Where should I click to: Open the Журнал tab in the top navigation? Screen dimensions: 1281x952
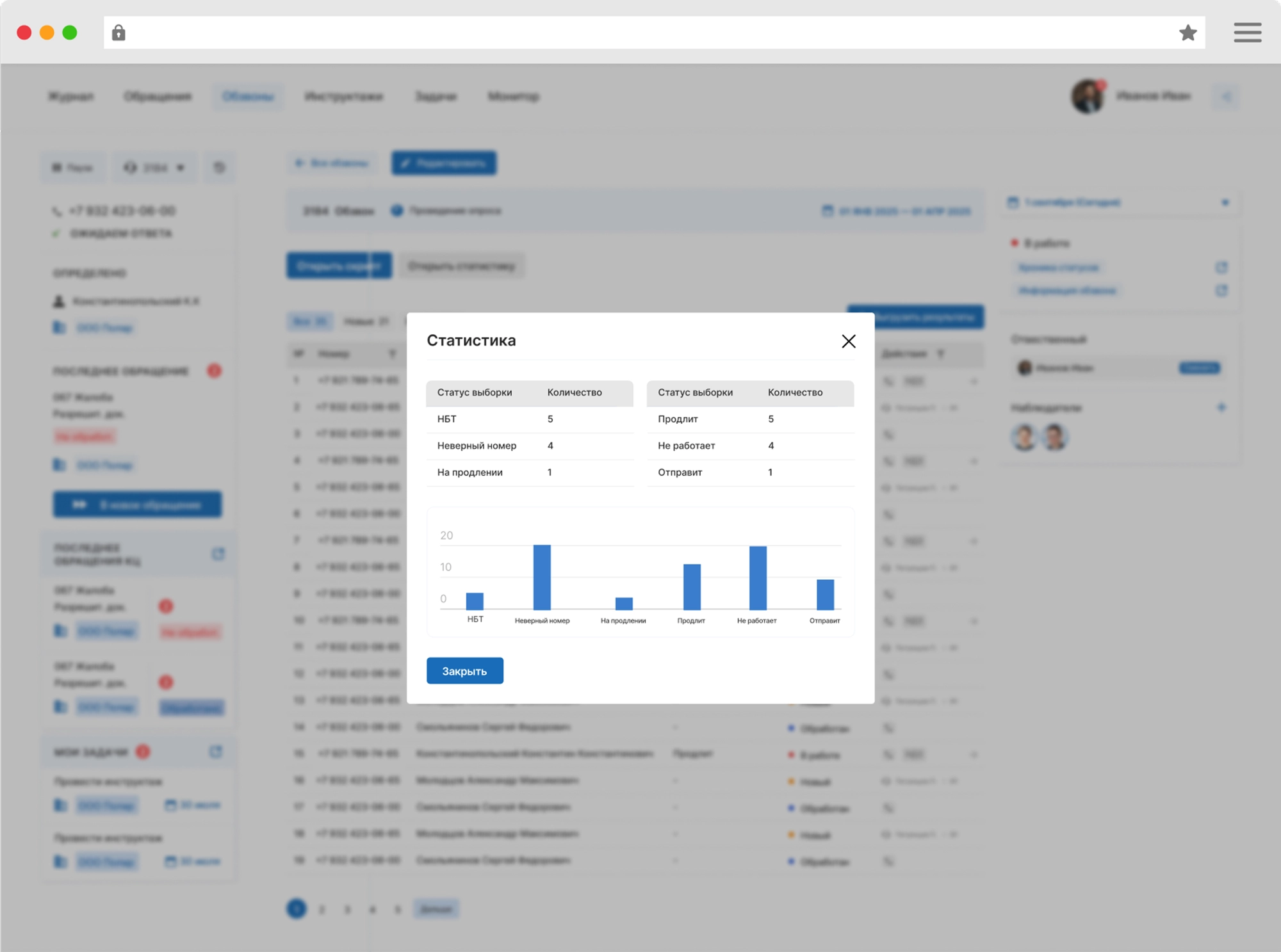pos(71,97)
